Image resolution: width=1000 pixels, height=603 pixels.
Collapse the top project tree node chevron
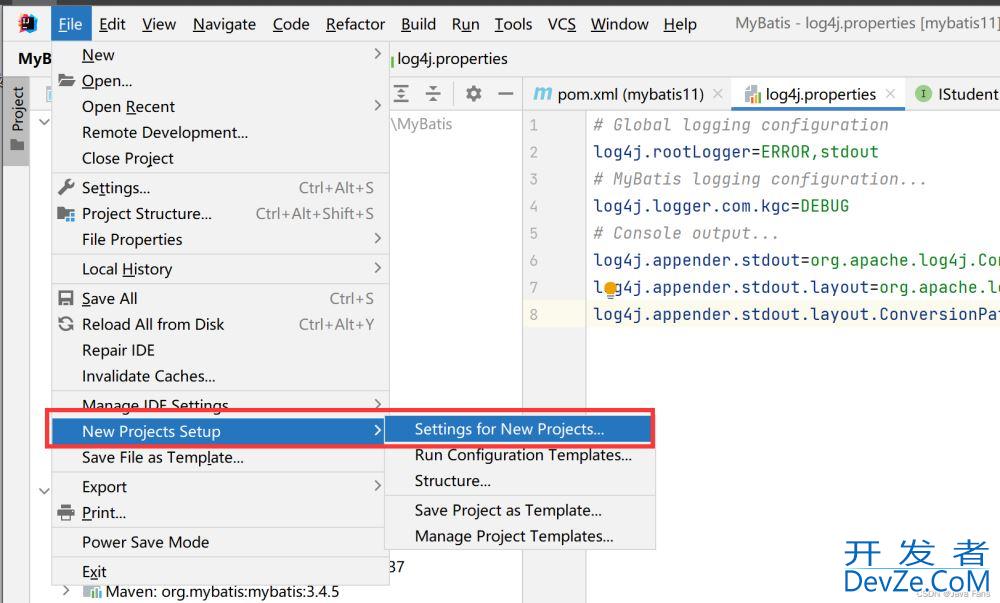[44, 121]
